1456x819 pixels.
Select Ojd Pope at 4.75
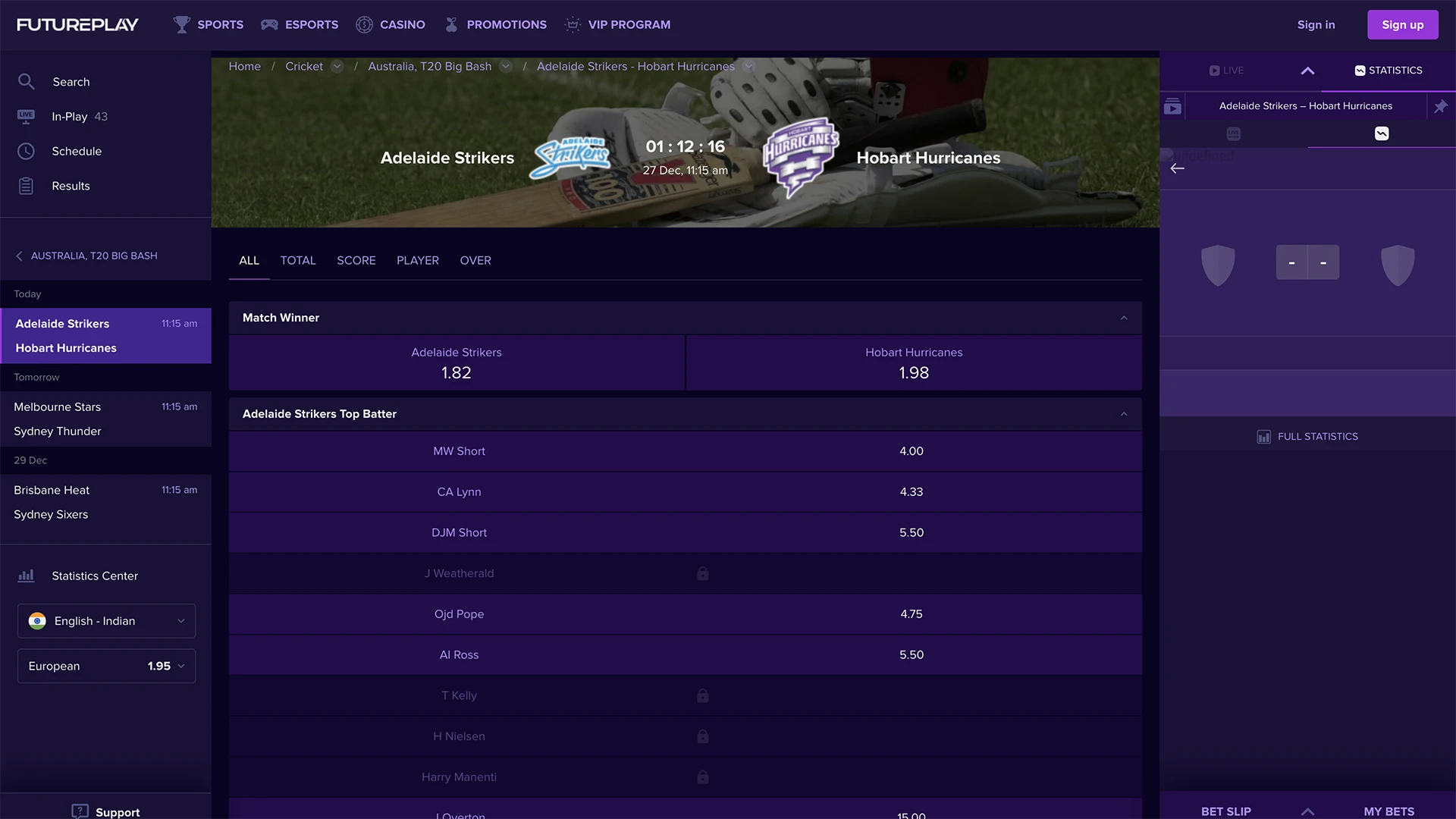(686, 614)
